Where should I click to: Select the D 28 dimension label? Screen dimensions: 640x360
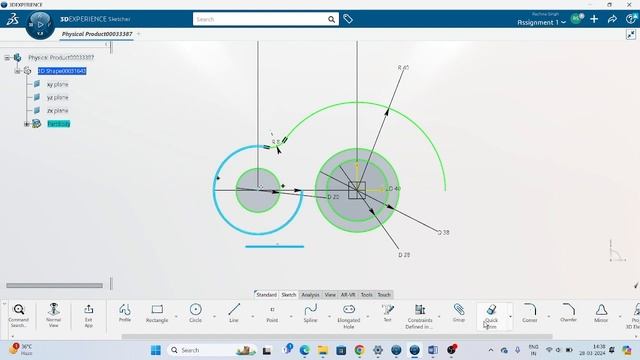(404, 255)
